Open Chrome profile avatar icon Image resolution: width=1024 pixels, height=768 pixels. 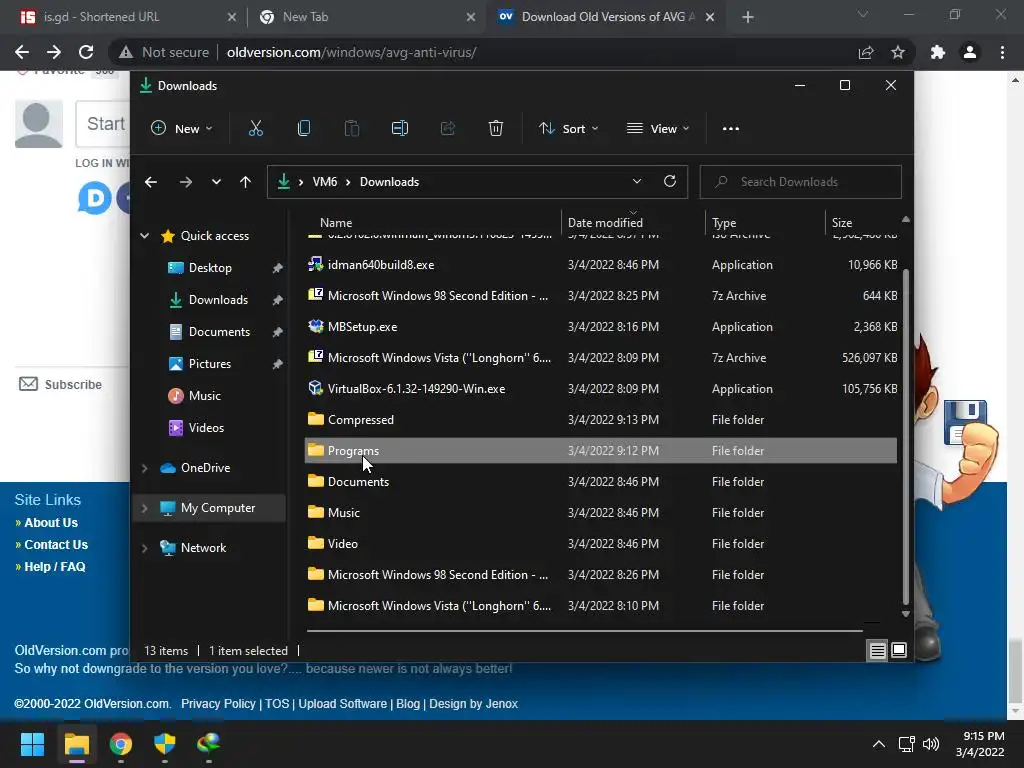[x=970, y=52]
